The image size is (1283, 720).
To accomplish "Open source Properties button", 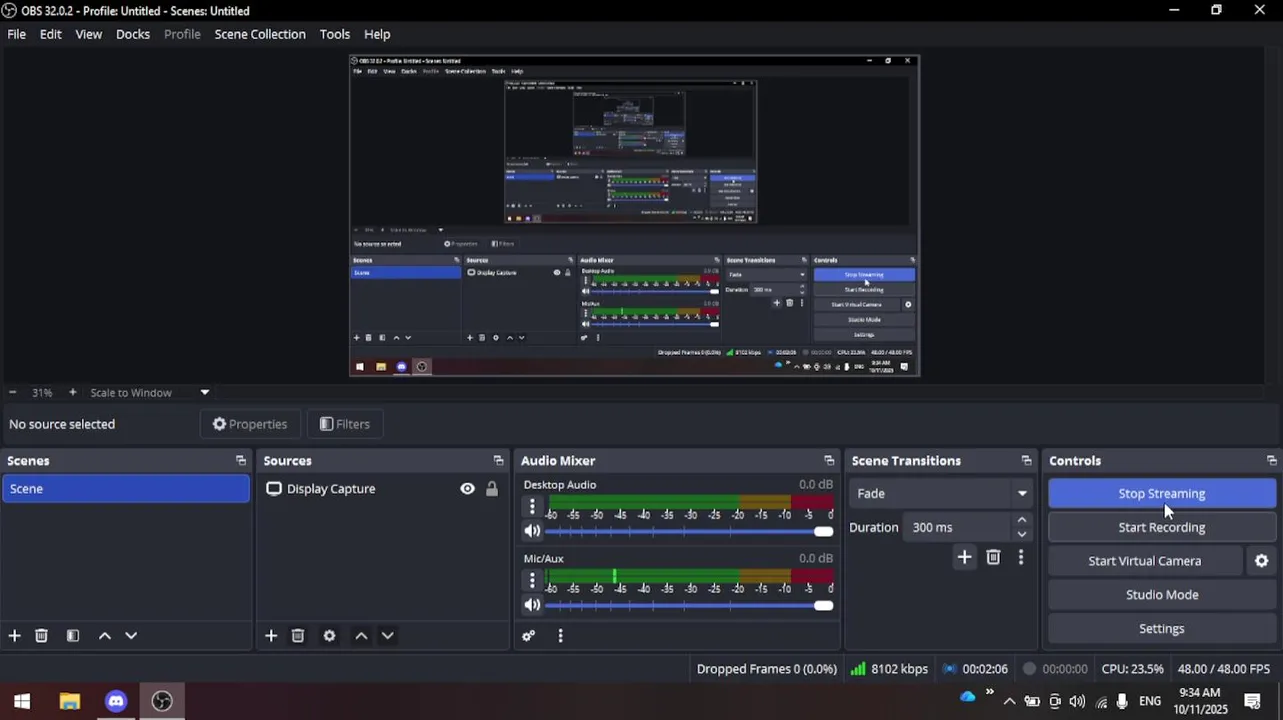I will 250,424.
